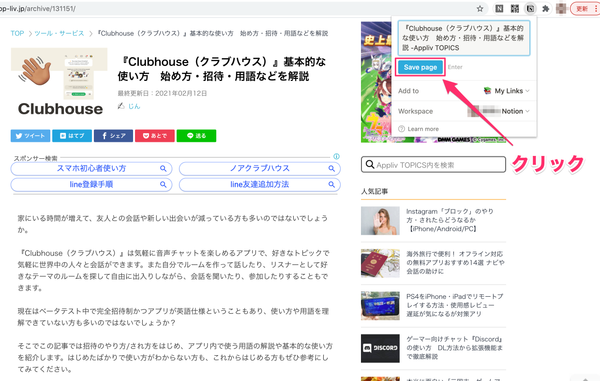Click the ツイート Twitter share button
The width and height of the screenshot is (600, 381).
coord(30,136)
